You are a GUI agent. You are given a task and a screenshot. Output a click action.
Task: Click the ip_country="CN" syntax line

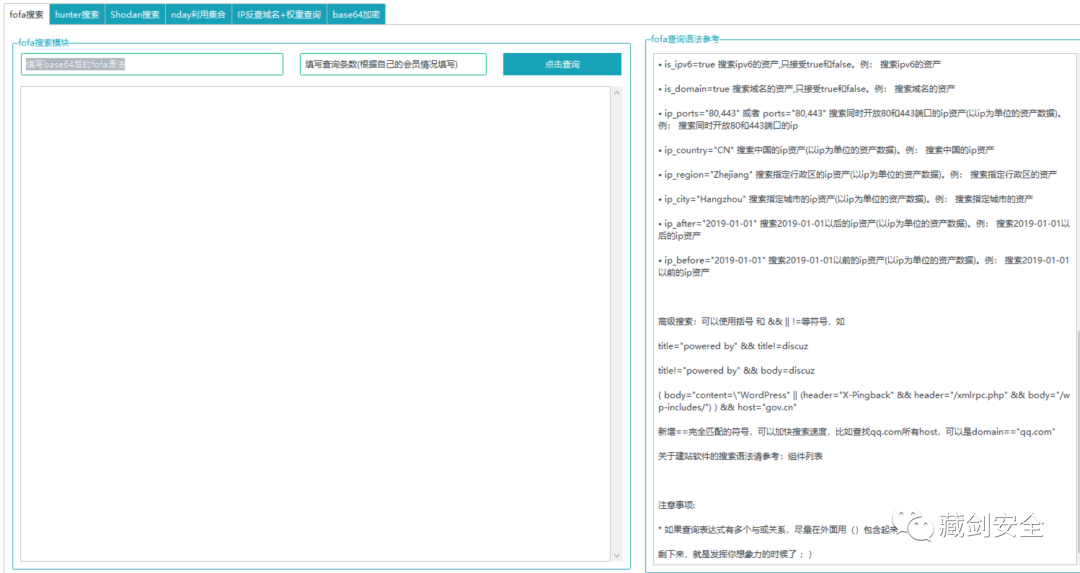pos(826,149)
